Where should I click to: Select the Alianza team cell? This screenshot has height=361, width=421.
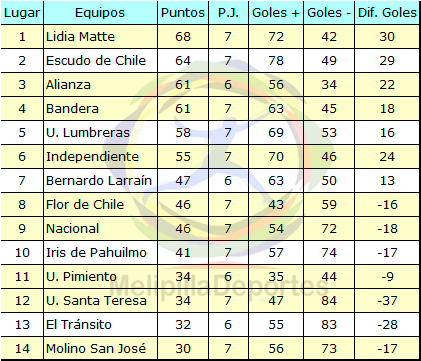pyautogui.click(x=100, y=85)
